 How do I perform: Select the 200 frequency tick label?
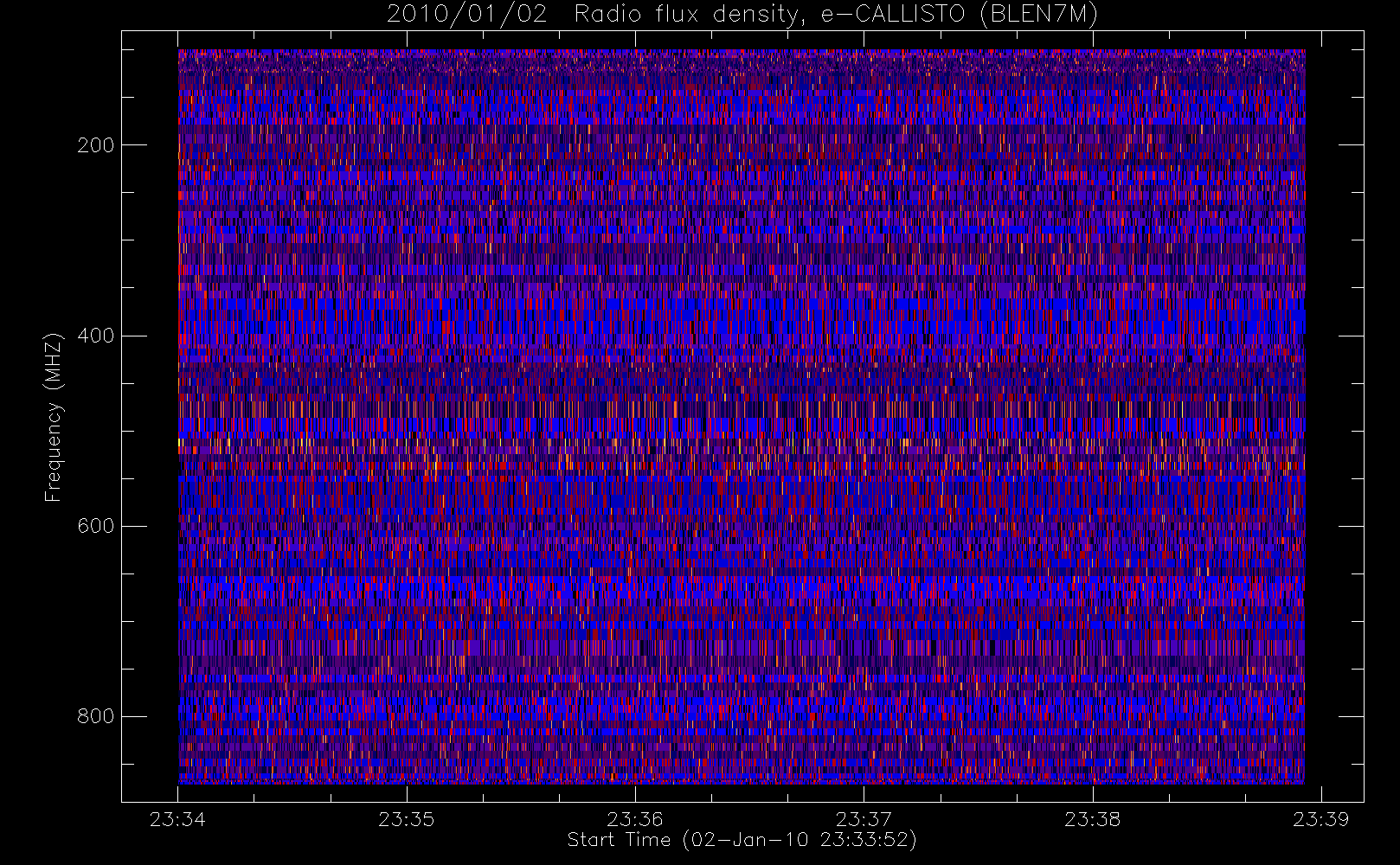(x=96, y=145)
